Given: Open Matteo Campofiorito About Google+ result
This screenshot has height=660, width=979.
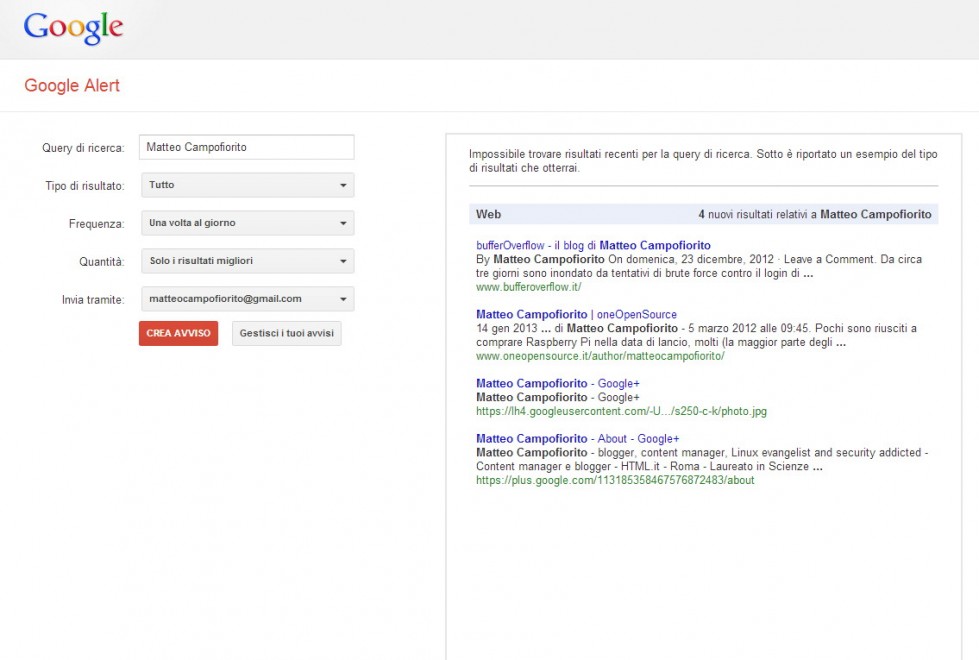Looking at the screenshot, I should (578, 439).
